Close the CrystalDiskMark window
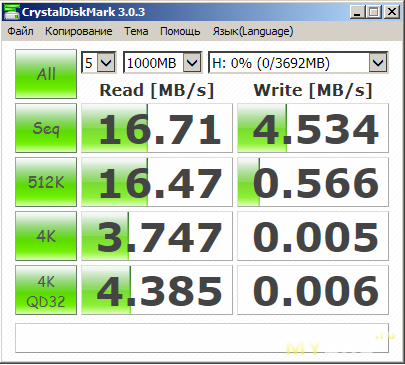This screenshot has width=405, height=365. point(392,12)
